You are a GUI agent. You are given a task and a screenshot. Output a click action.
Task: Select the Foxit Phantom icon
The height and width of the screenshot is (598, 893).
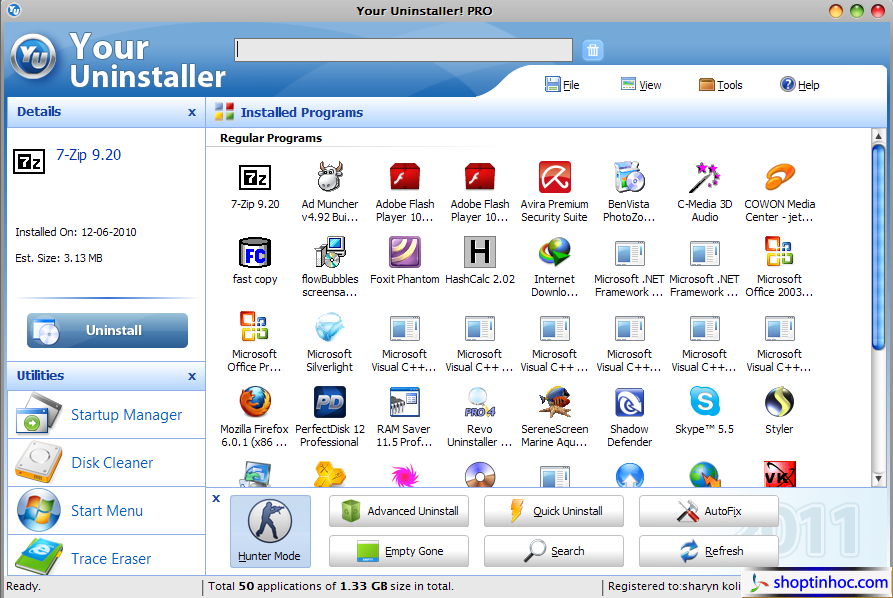point(405,252)
